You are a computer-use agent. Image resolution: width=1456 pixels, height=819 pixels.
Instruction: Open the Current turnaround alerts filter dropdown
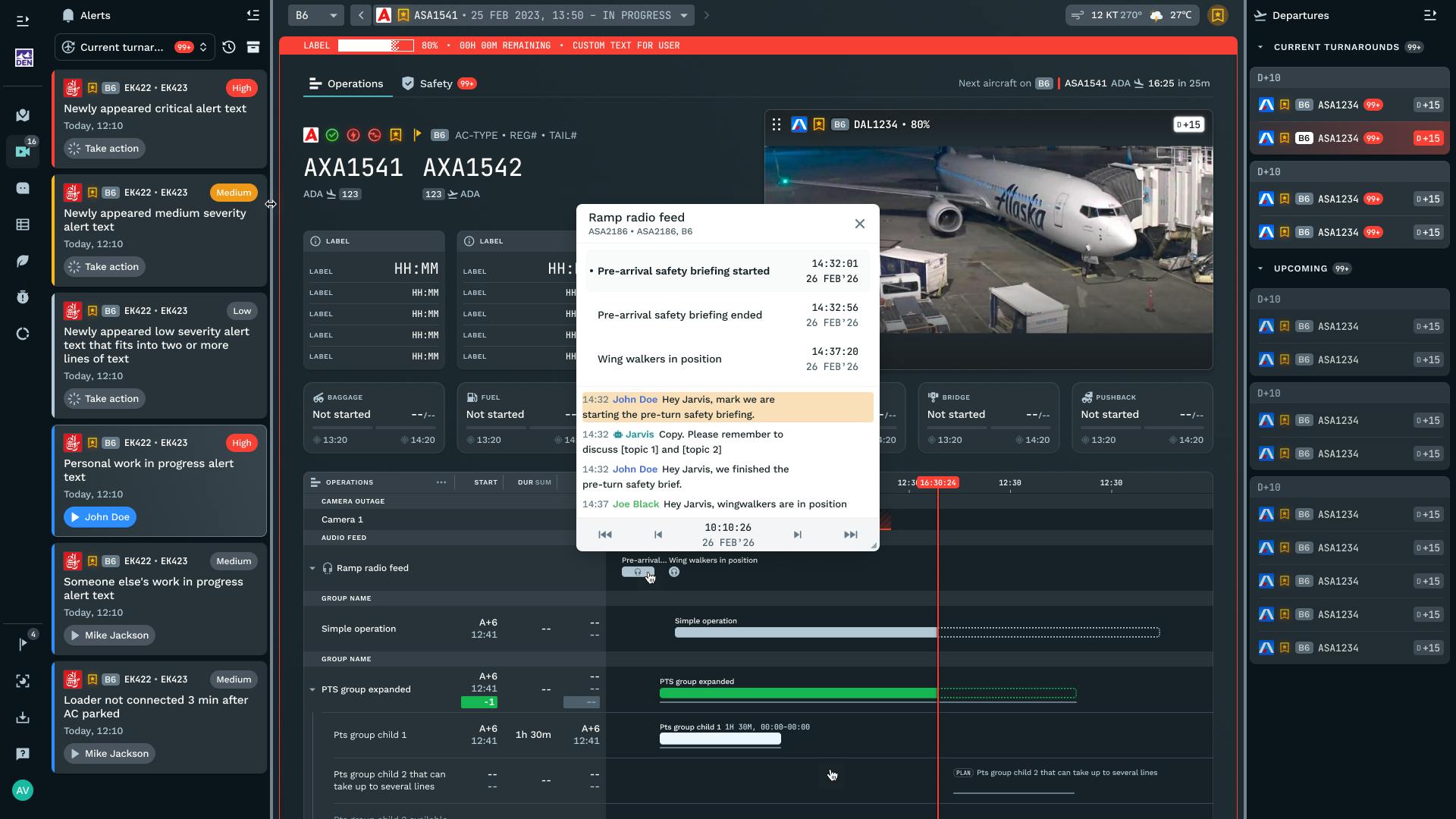[135, 47]
